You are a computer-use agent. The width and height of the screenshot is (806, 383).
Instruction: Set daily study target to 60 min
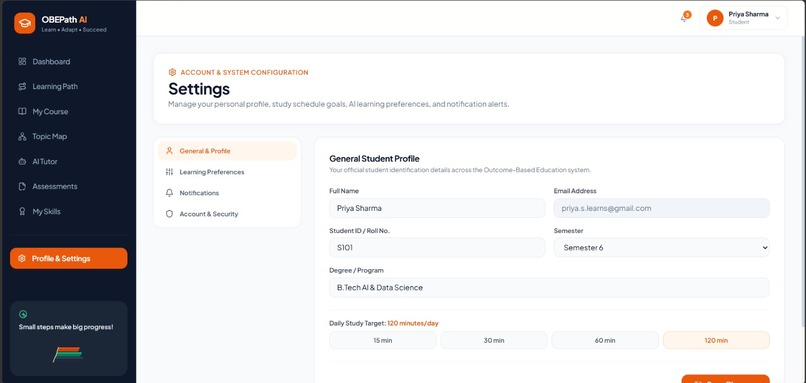605,340
